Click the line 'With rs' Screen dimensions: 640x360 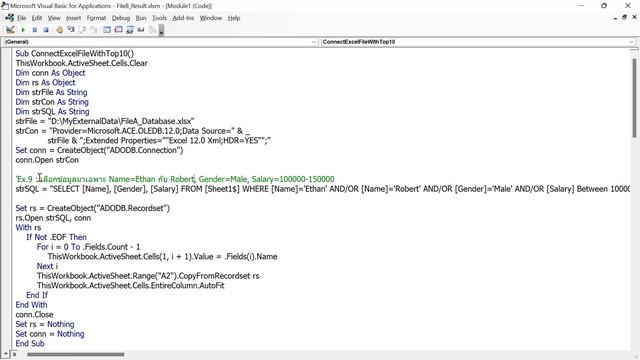28,228
